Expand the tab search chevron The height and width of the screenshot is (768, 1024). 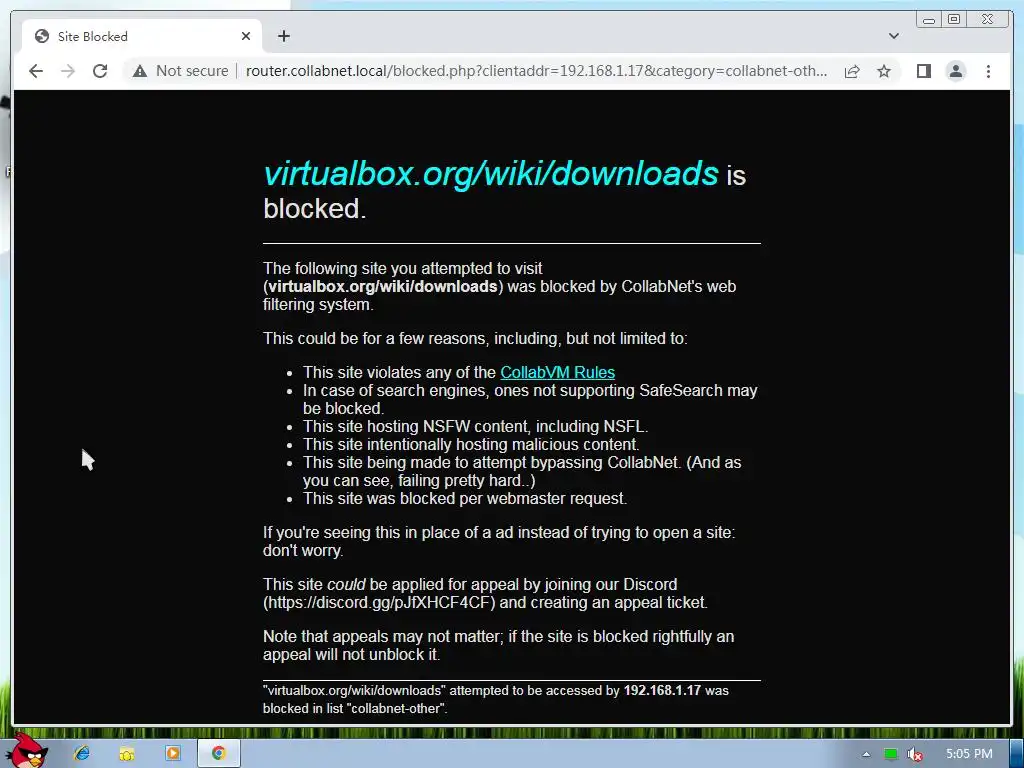click(894, 36)
